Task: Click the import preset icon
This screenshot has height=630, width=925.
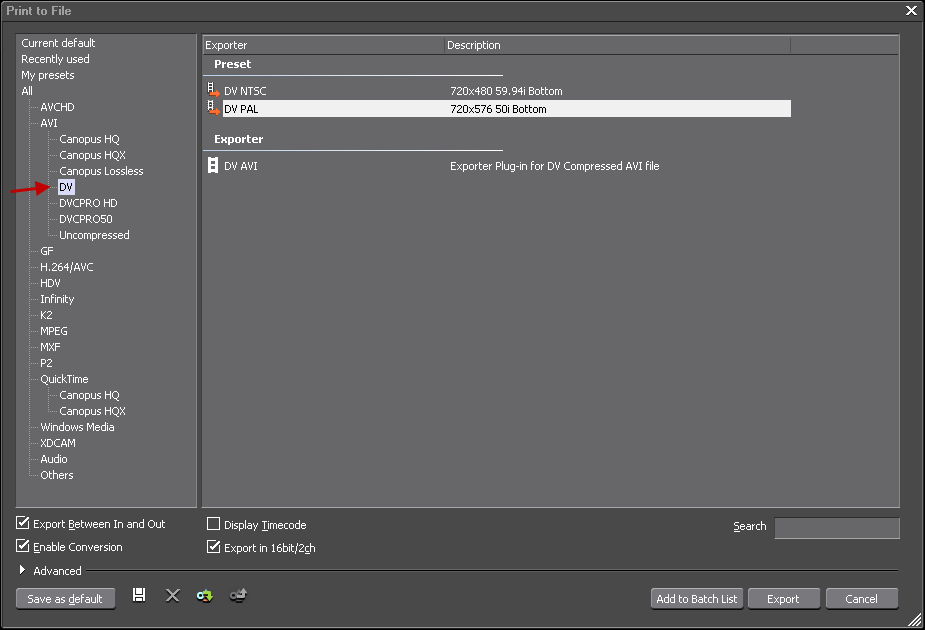Action: coord(204,596)
